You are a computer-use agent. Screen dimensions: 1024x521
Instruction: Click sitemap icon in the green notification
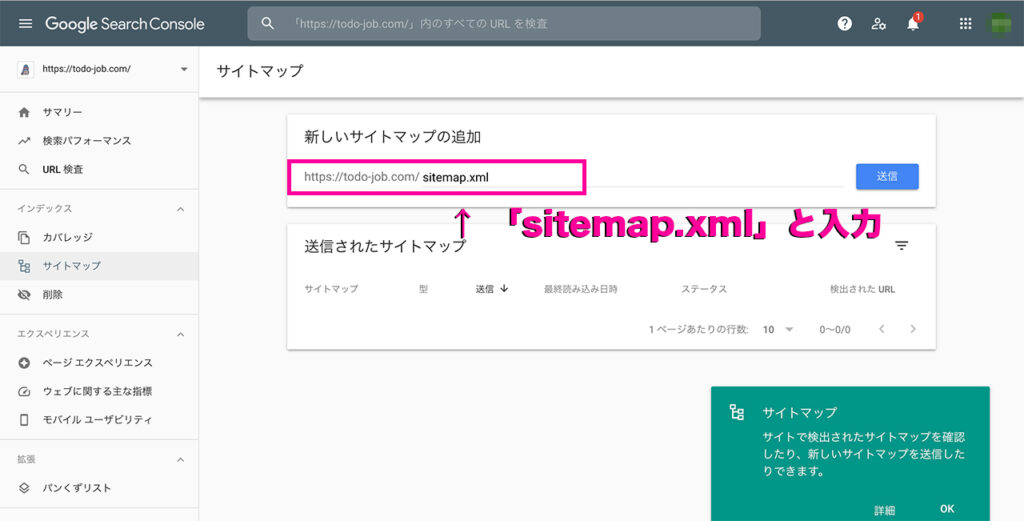[x=737, y=412]
